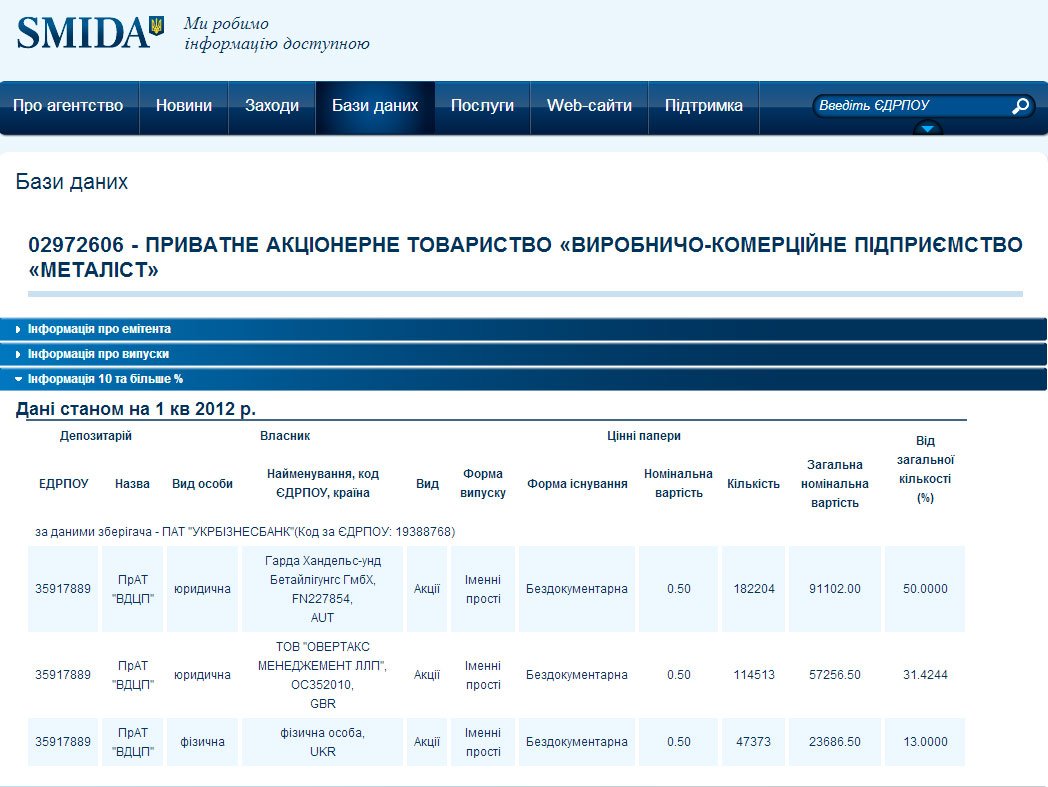The height and width of the screenshot is (787, 1048).
Task: Click the percentage value 50.0000
Action: pyautogui.click(x=925, y=589)
